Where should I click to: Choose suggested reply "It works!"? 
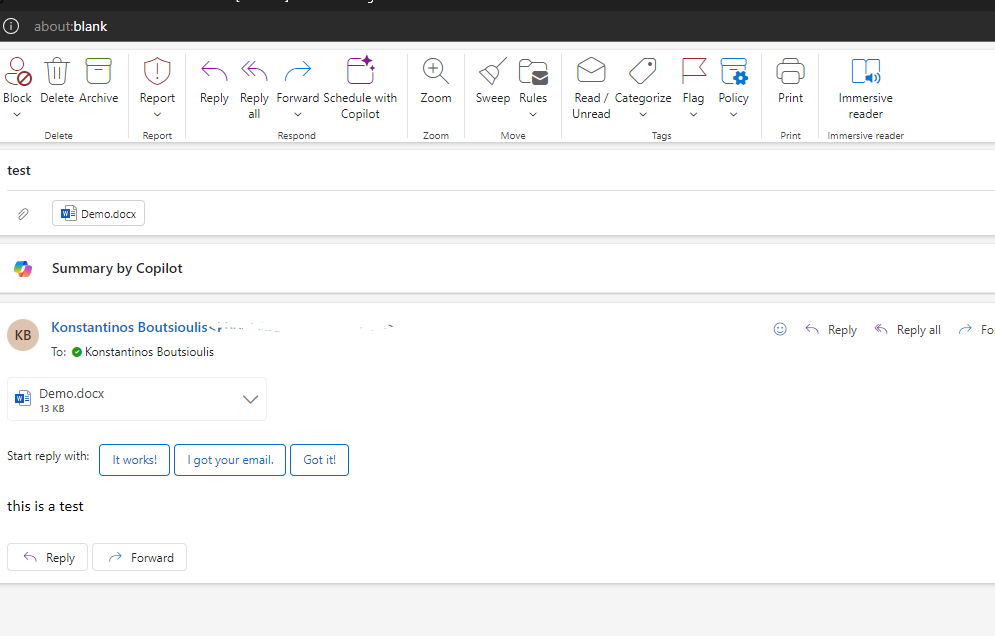(135, 460)
